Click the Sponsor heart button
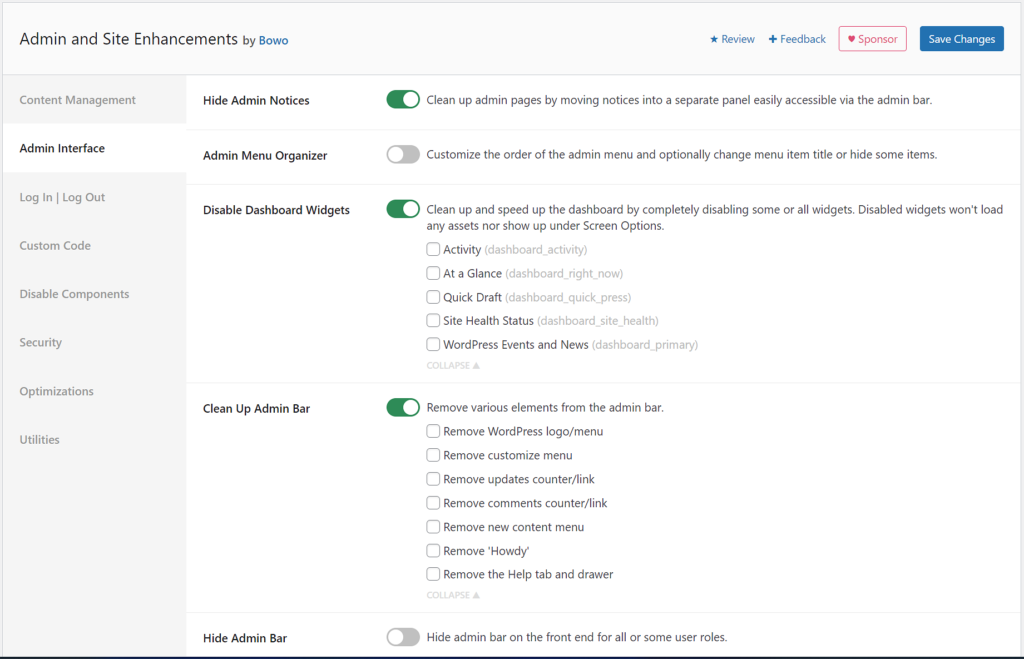1024x659 pixels. [872, 39]
